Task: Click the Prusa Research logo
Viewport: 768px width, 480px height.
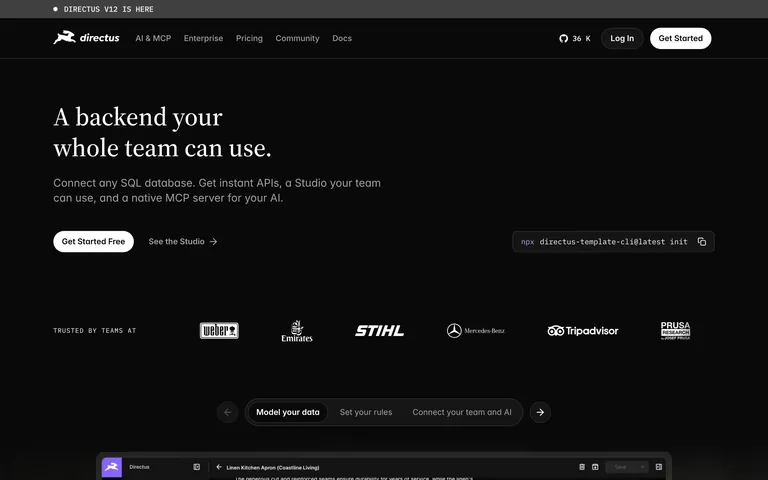Action: coord(675,331)
